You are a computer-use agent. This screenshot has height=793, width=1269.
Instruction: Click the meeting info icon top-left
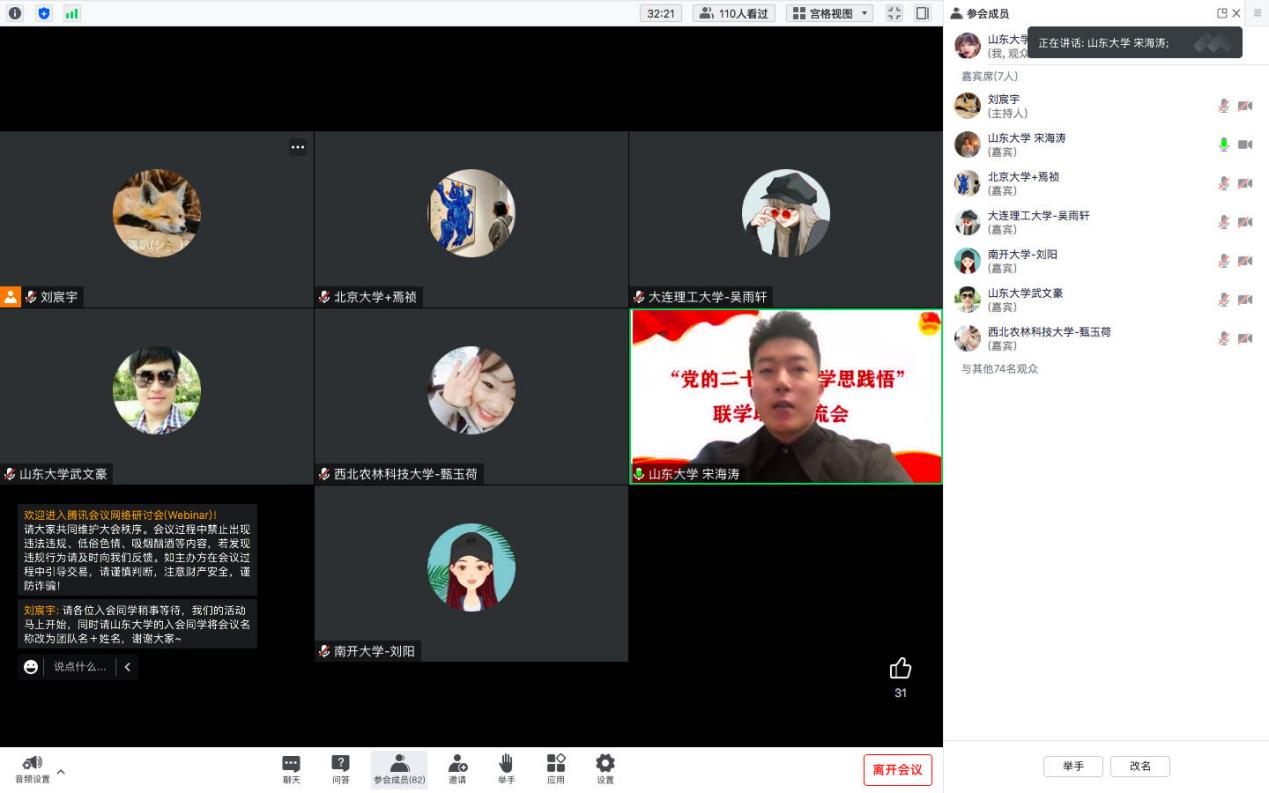15,13
